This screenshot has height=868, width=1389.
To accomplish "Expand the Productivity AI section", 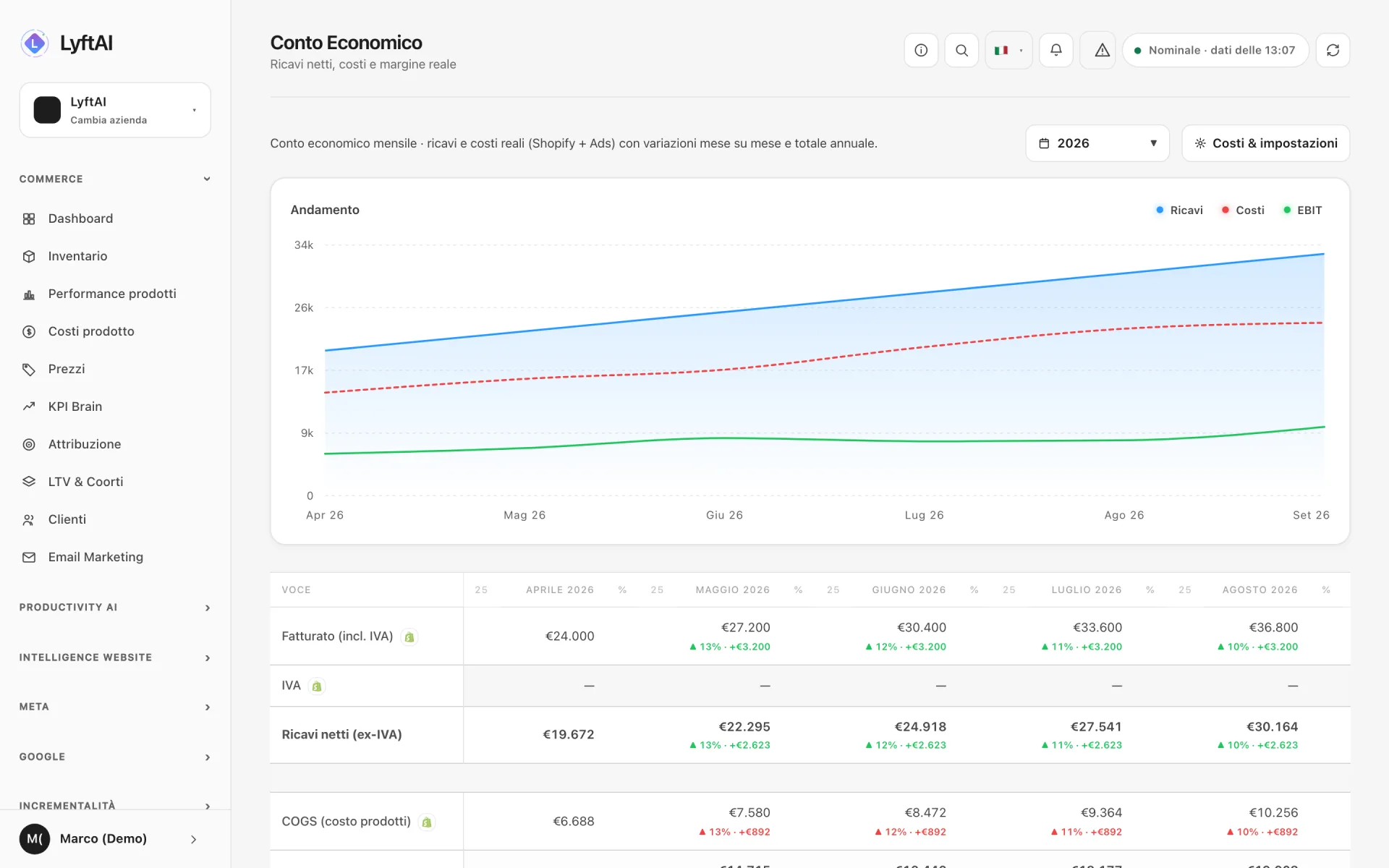I will pyautogui.click(x=115, y=608).
